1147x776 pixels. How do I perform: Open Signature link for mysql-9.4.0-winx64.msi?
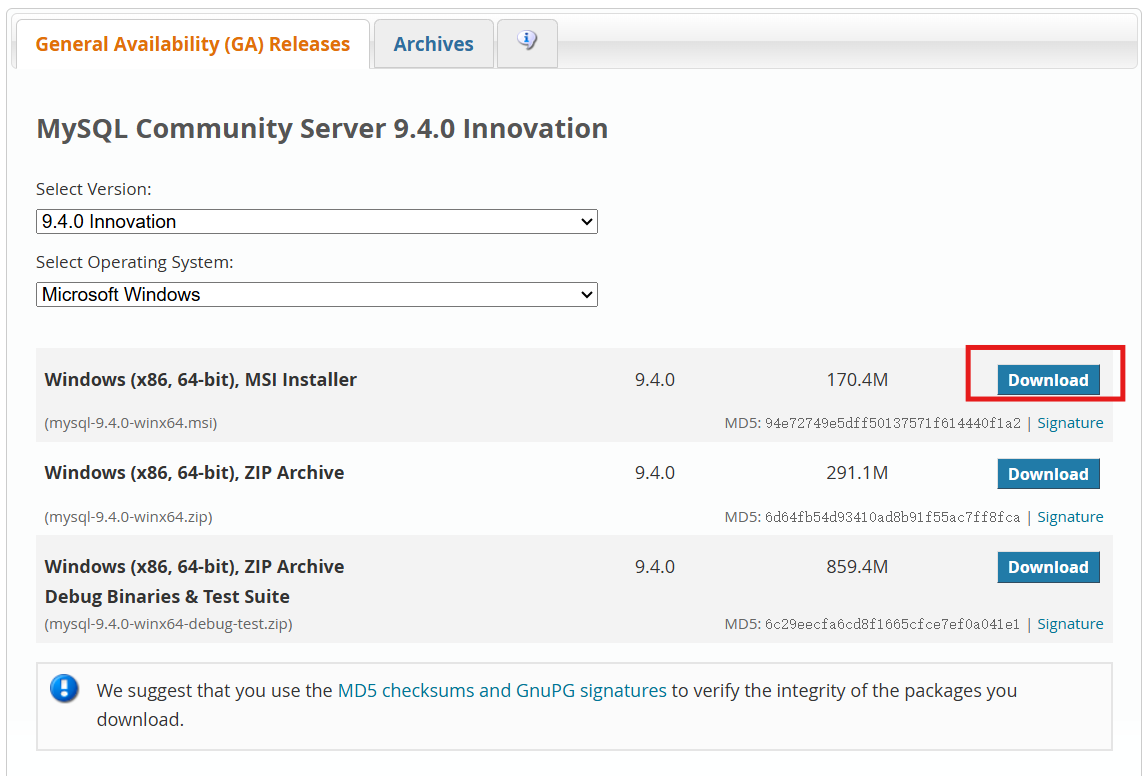pos(1070,423)
